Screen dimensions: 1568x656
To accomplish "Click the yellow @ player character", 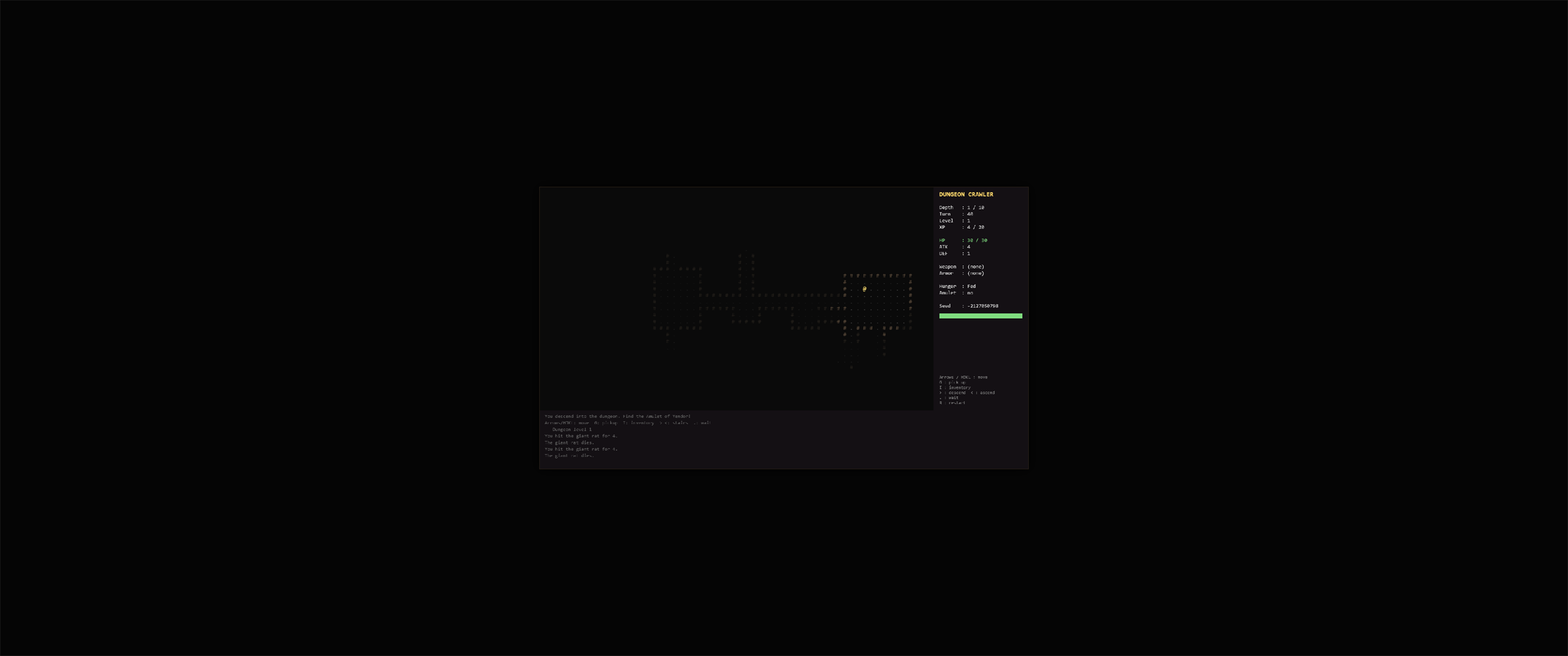I will (x=864, y=288).
